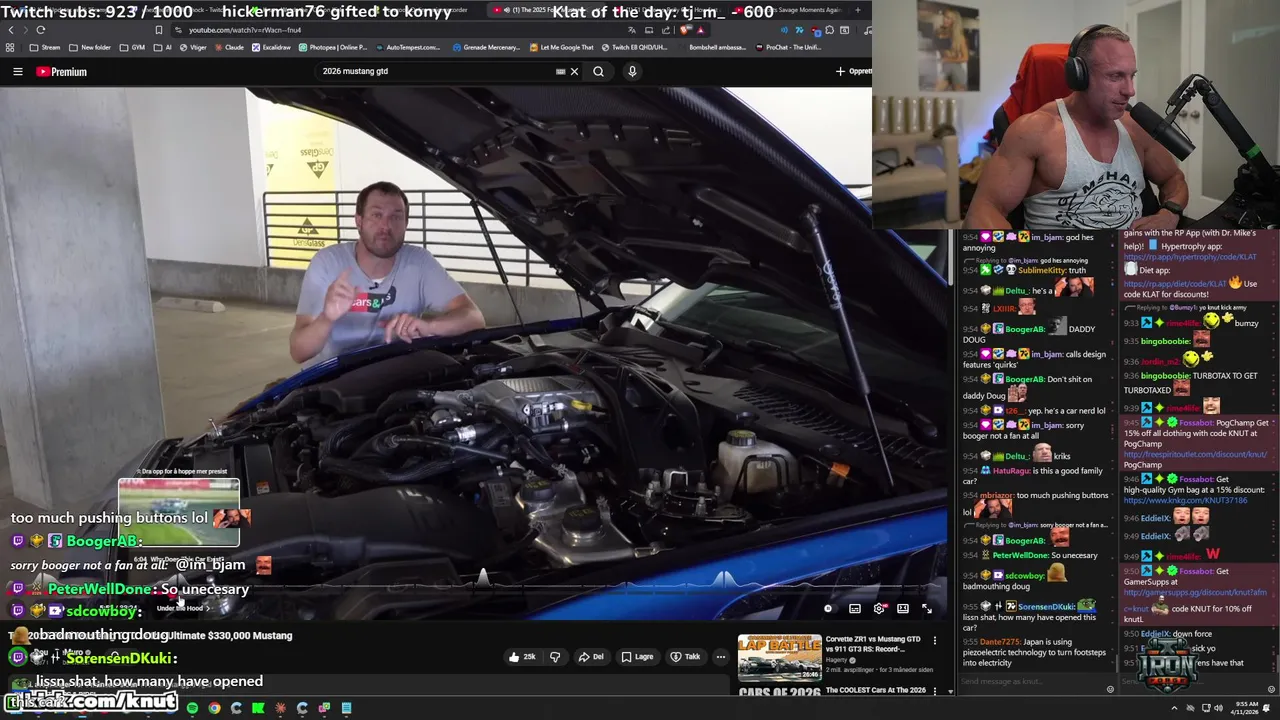The width and height of the screenshot is (1280, 720).
Task: Switch to theater mode in the player
Action: (x=903, y=608)
